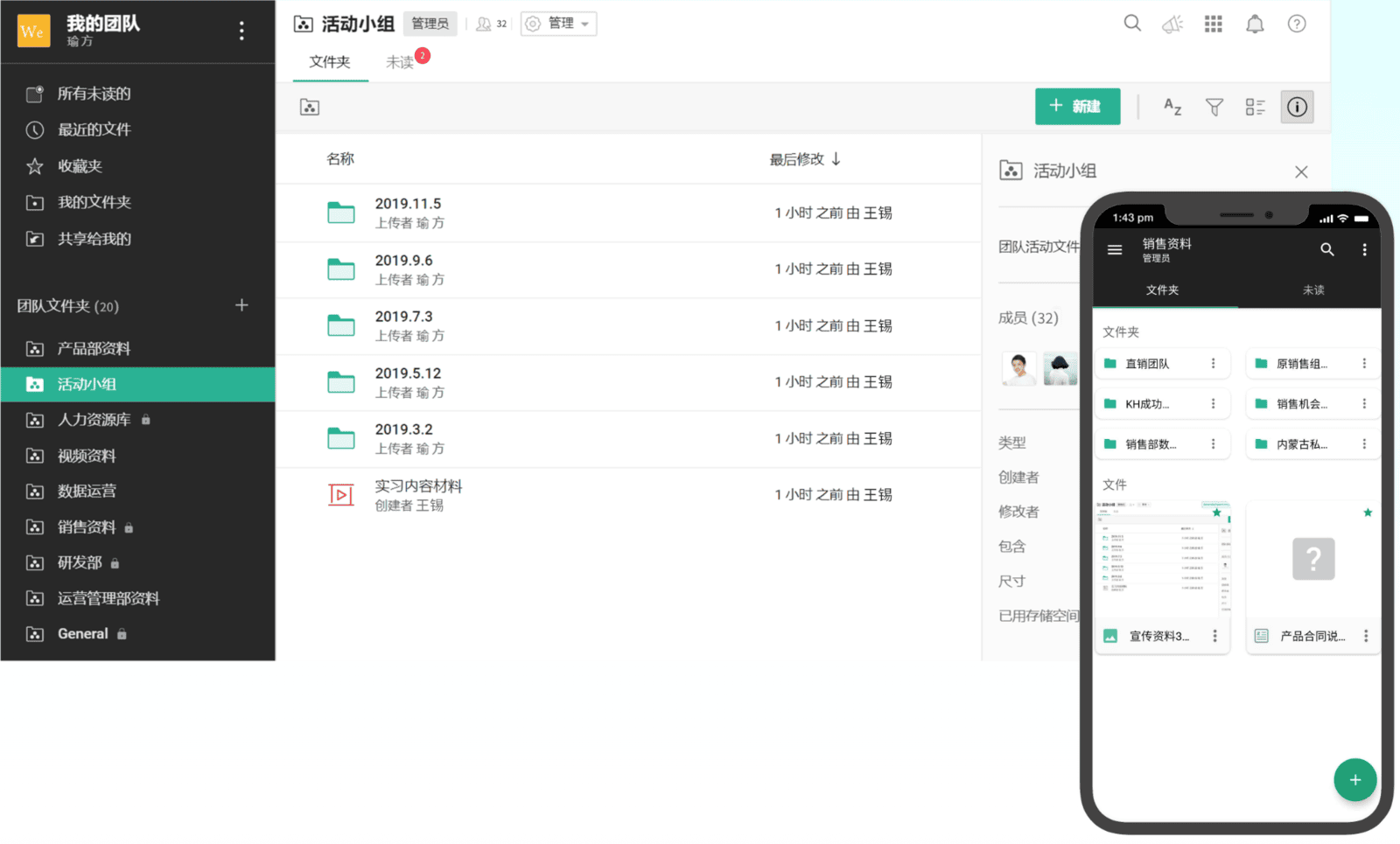The height and width of the screenshot is (844, 1400).
Task: Open 最近的文件 in the sidebar
Action: tap(94, 129)
